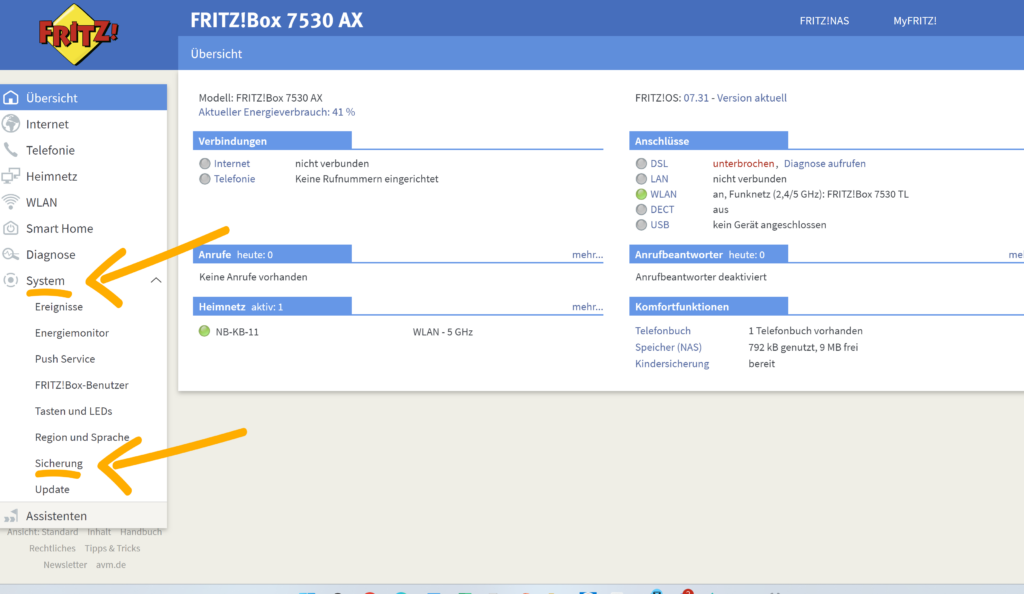Click the DECT link in Anschlüsse
This screenshot has width=1024, height=594.
pos(662,210)
